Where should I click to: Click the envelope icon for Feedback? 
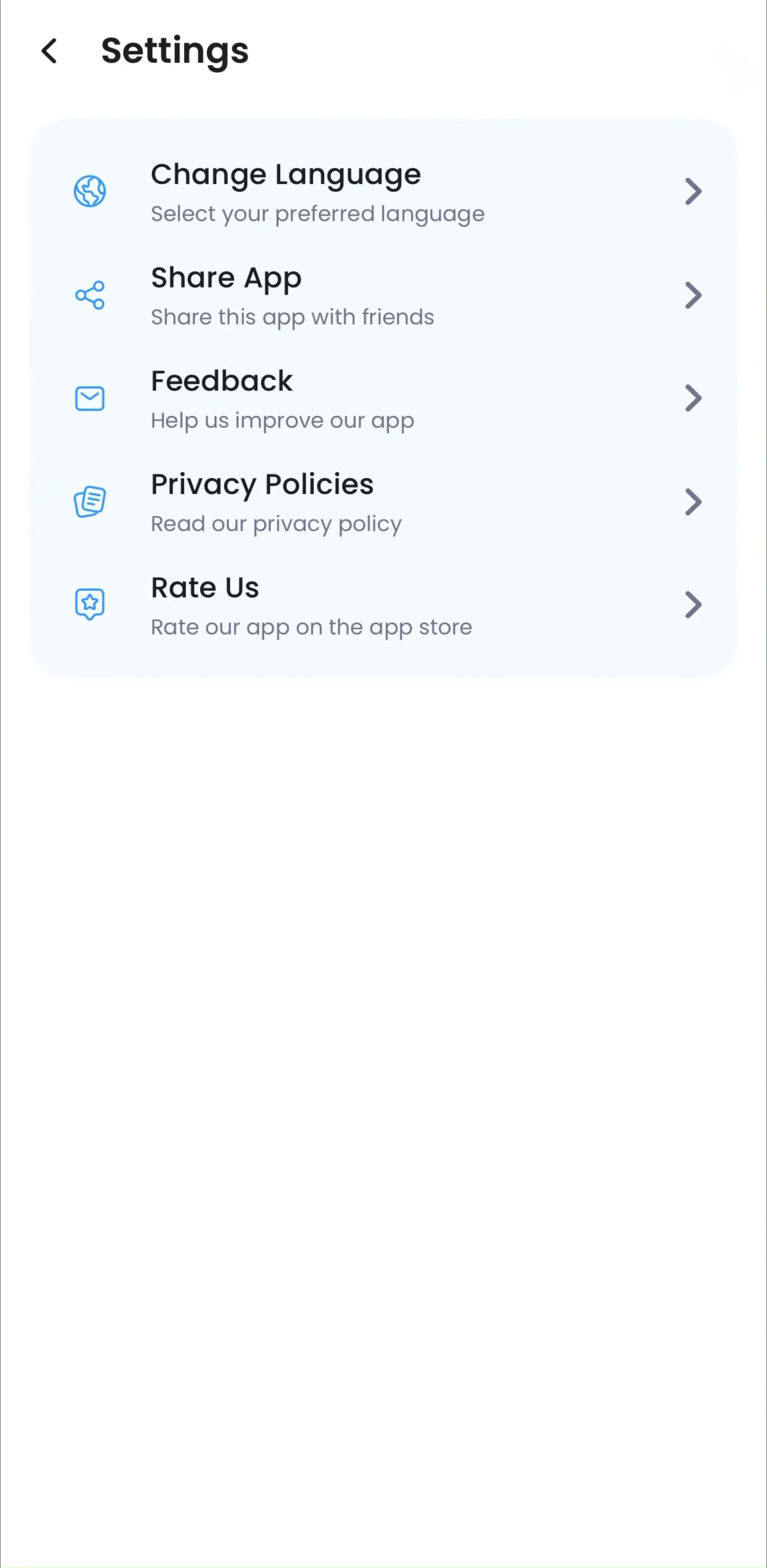tap(90, 399)
